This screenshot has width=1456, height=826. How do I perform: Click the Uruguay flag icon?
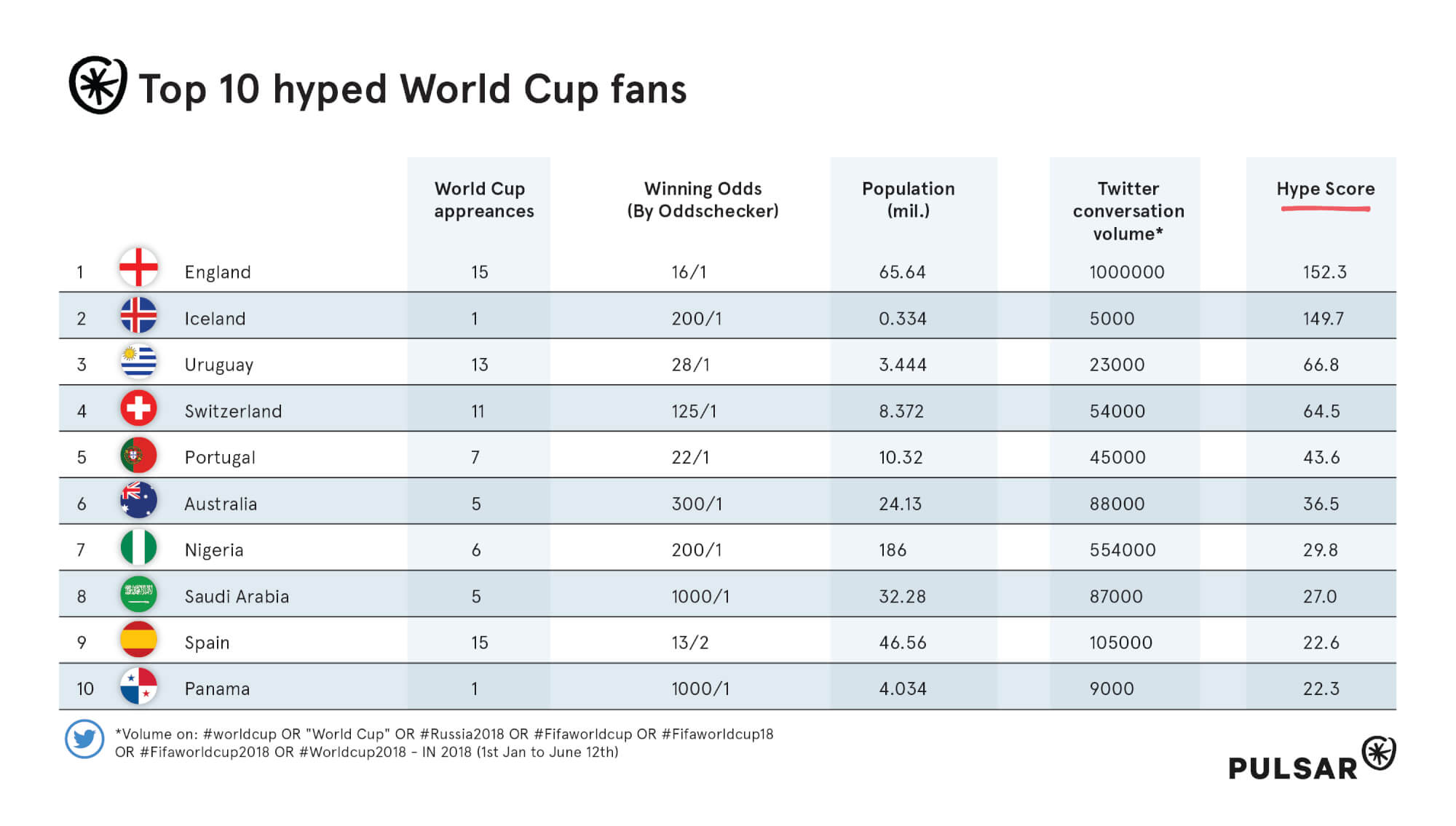tap(138, 362)
